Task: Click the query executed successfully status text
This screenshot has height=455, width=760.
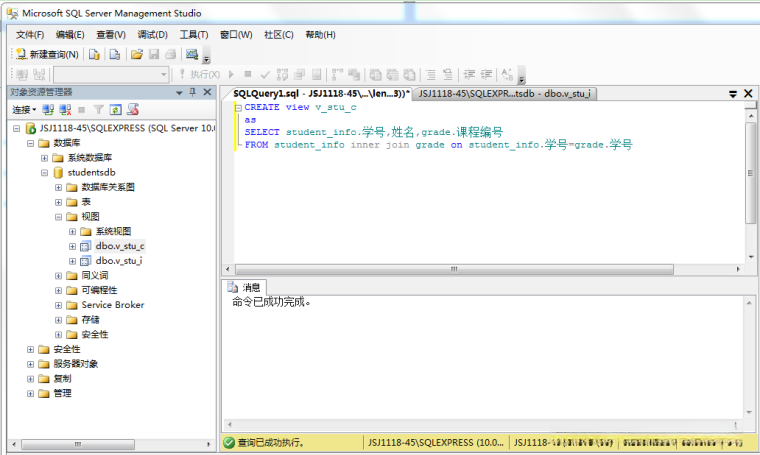Action: click(x=270, y=442)
